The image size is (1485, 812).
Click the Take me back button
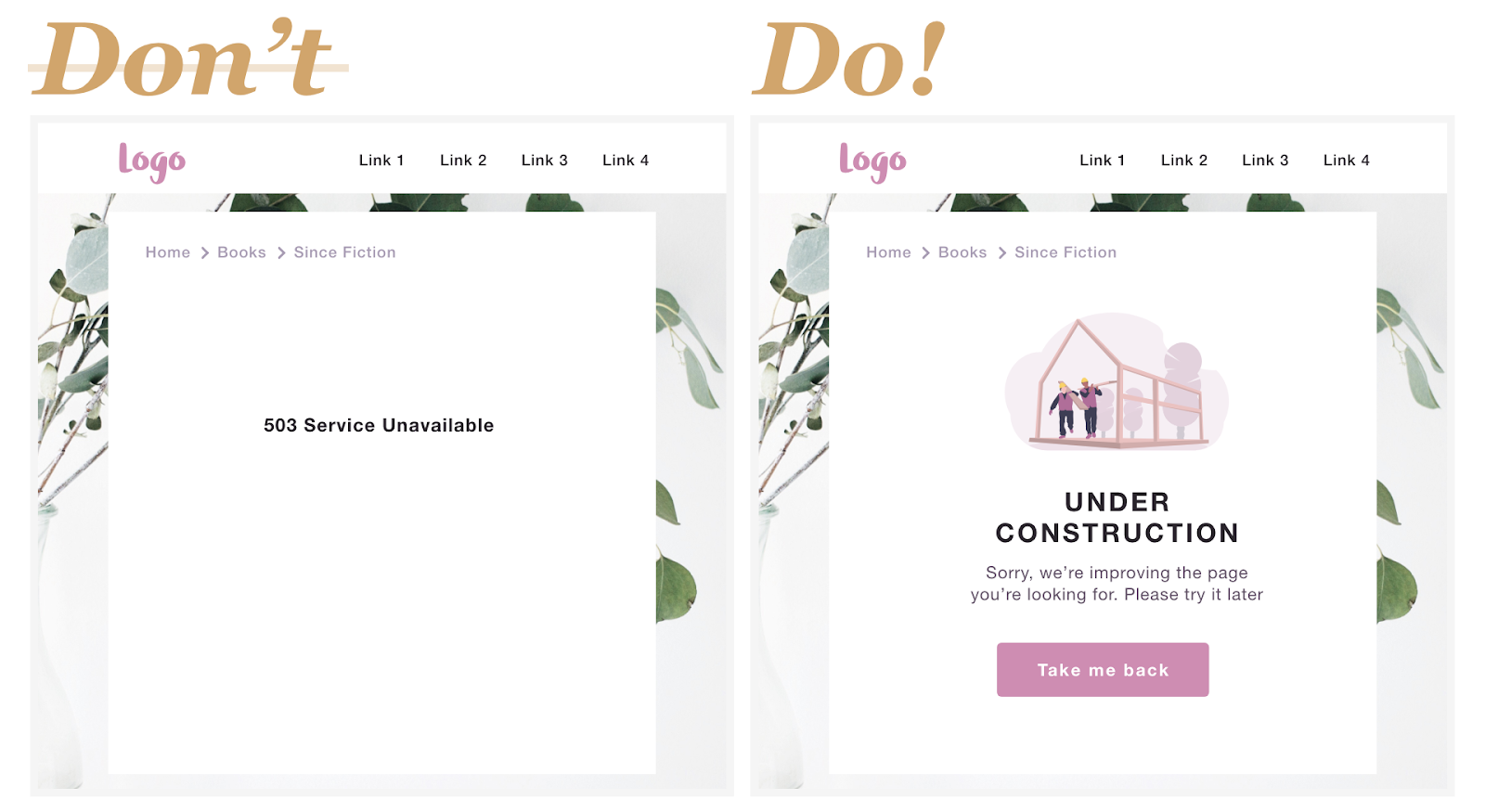tap(1103, 670)
